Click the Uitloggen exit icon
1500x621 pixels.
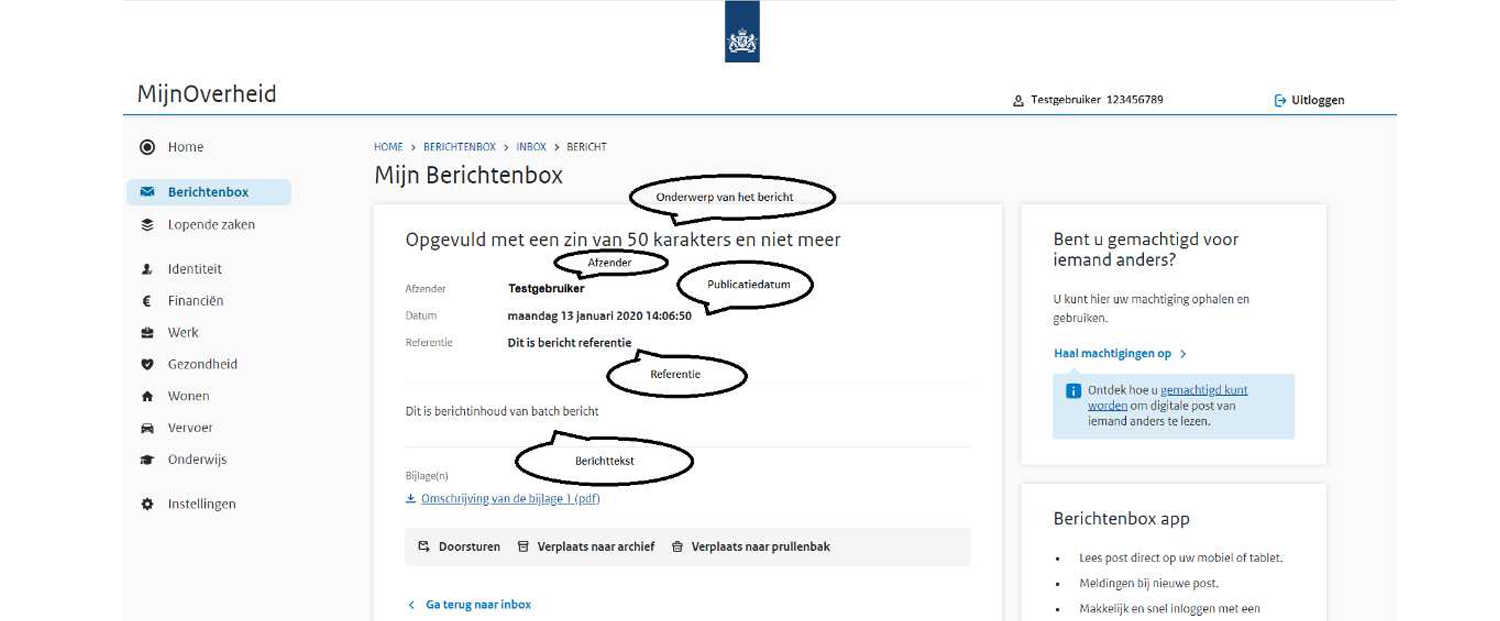[1280, 101]
